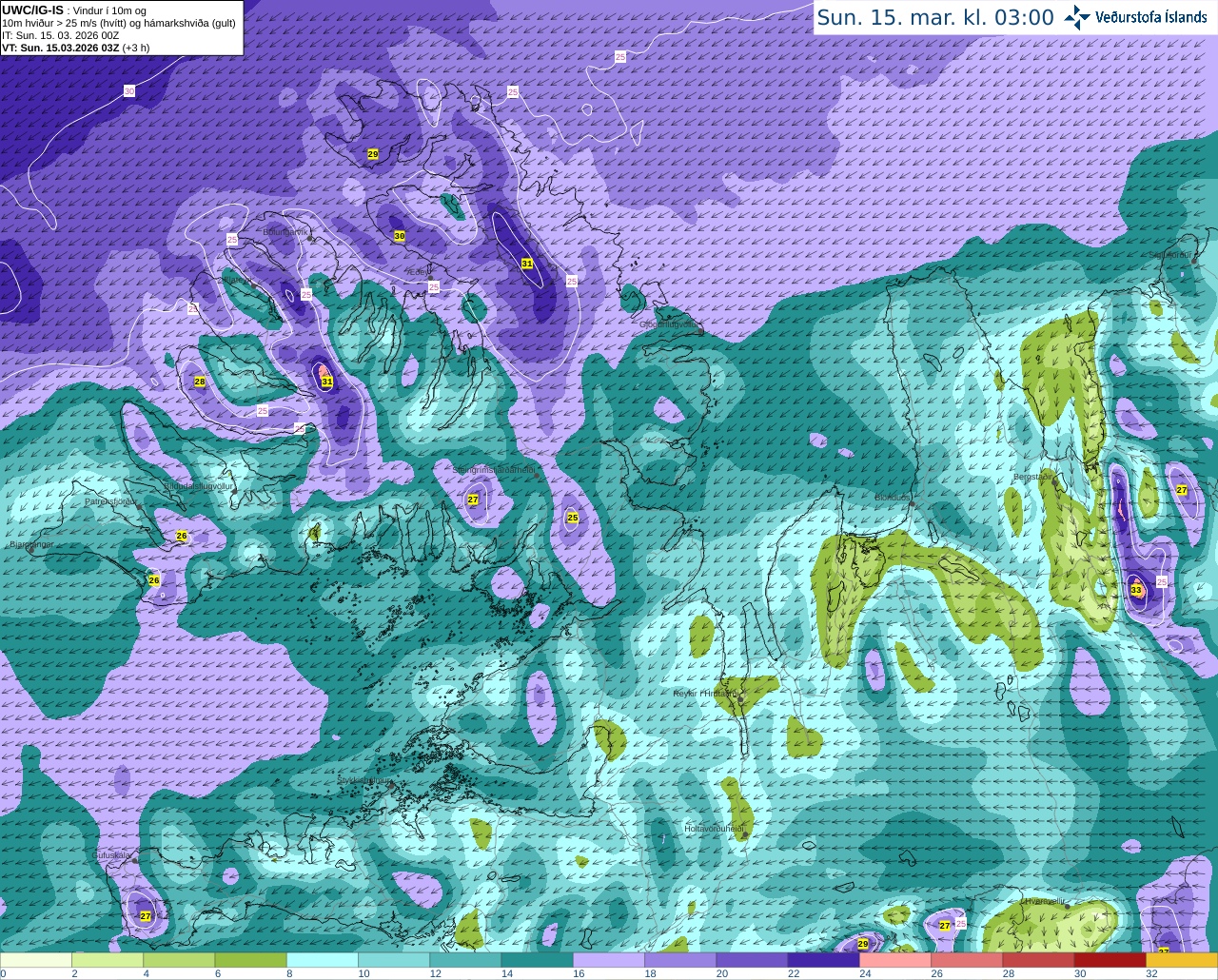Click the yellow 27 marker east of Bergstaðir

click(x=1182, y=490)
